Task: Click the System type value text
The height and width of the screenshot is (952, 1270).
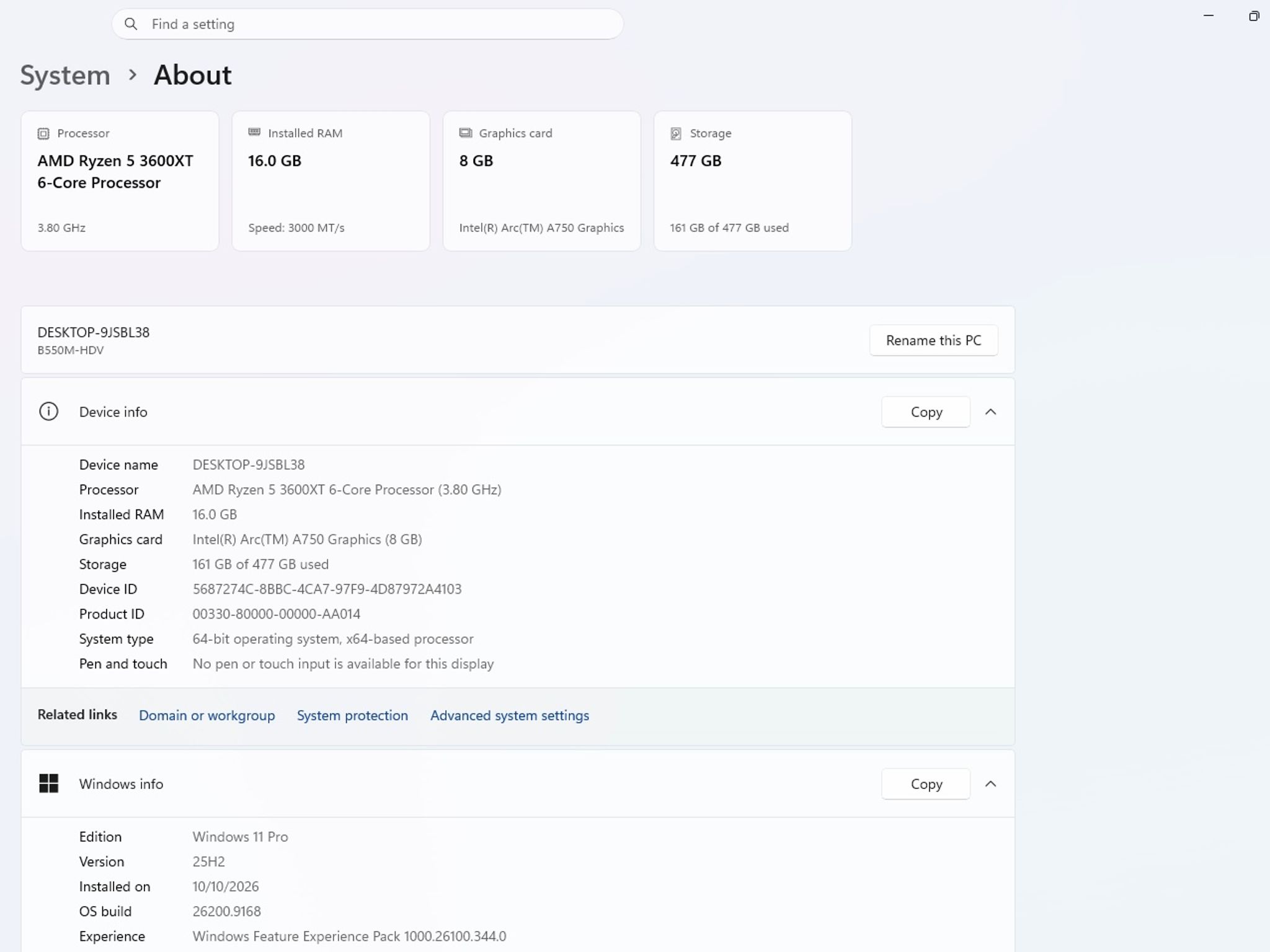Action: point(333,638)
